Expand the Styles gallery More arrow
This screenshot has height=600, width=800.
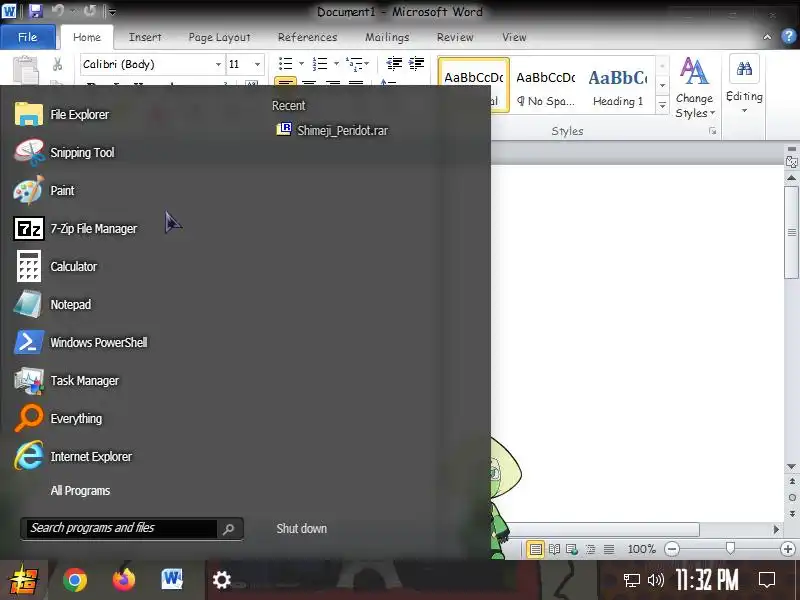click(662, 105)
